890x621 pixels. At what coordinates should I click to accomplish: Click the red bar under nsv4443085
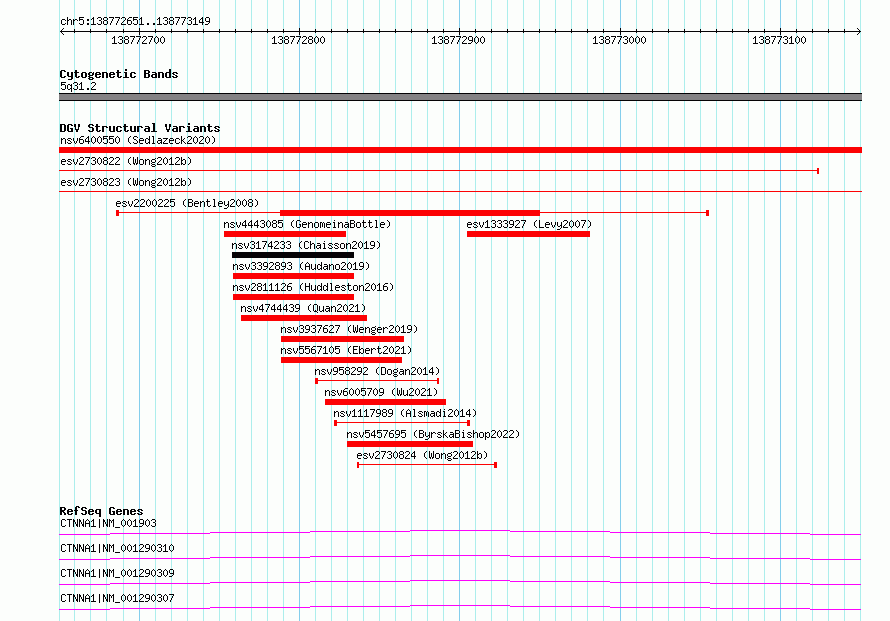[285, 234]
